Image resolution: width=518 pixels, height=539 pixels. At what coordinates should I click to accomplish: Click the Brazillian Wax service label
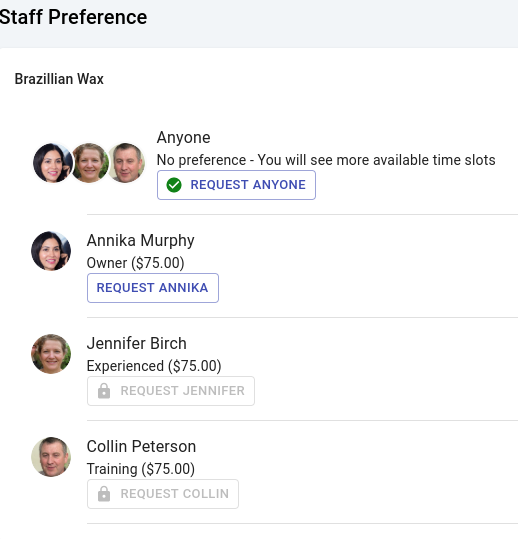[x=59, y=79]
